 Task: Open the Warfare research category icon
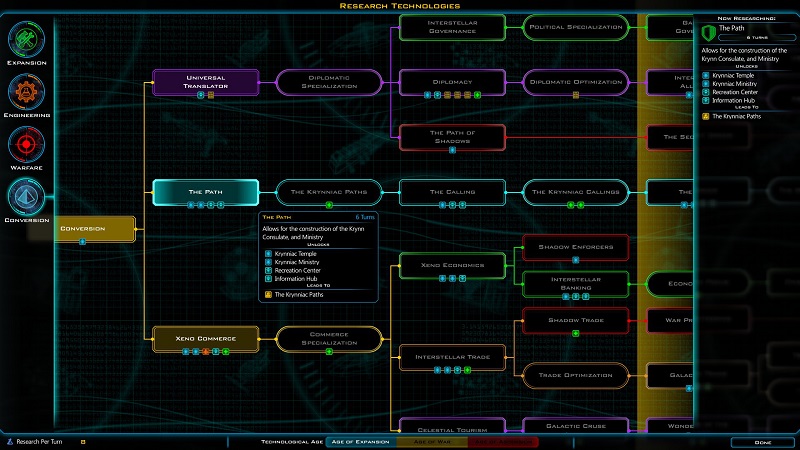[x=26, y=145]
